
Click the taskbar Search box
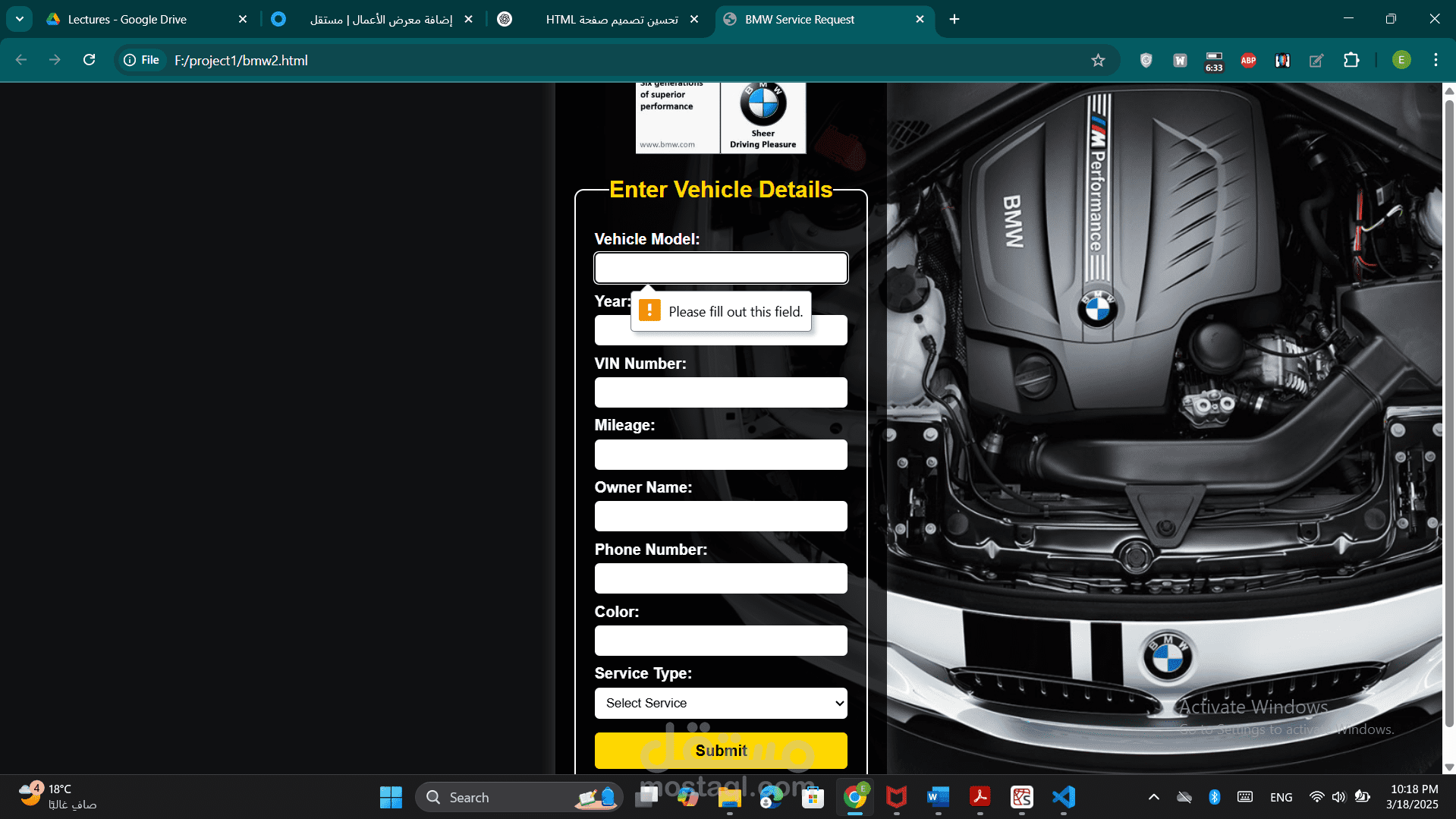point(518,797)
